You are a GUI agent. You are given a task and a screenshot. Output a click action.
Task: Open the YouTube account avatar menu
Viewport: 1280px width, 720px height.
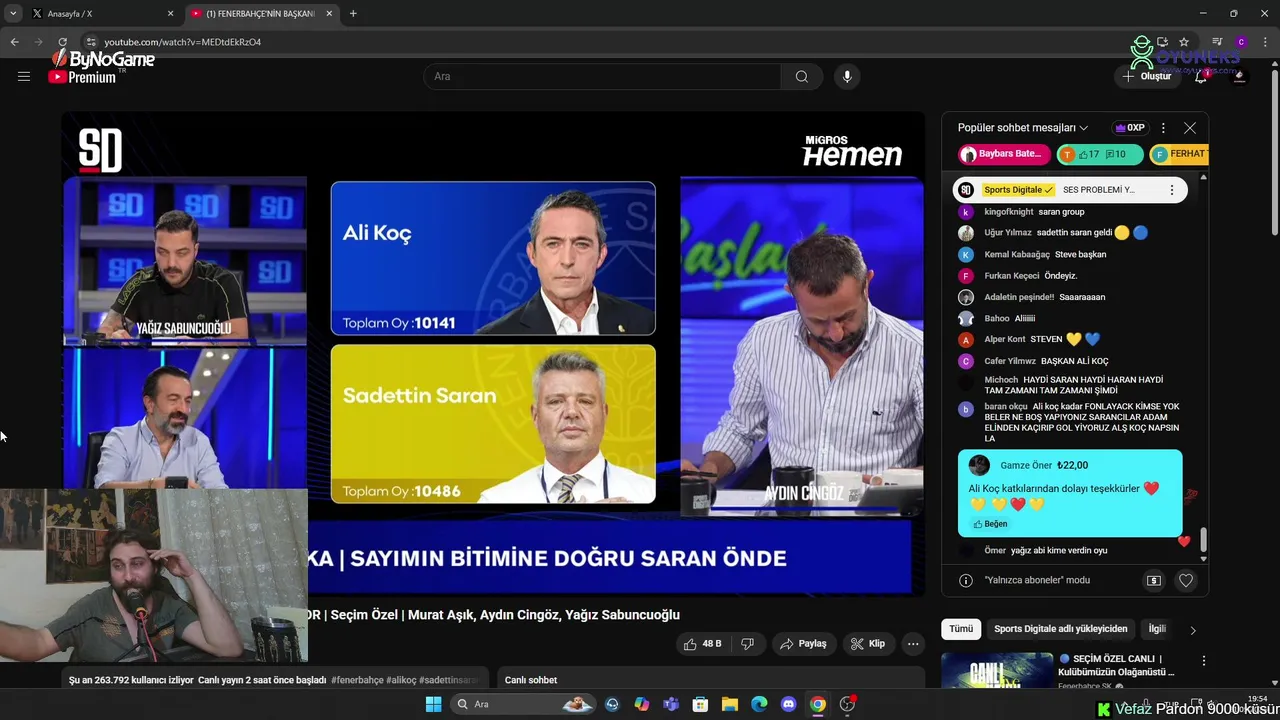(1240, 76)
